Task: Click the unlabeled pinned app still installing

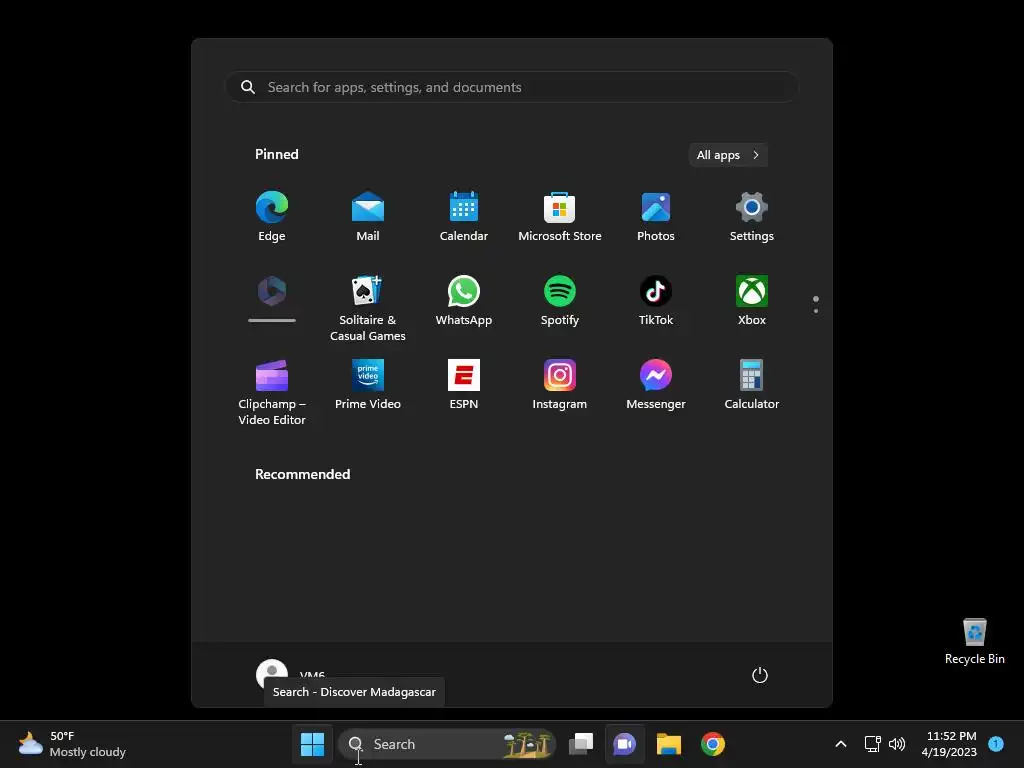Action: [272, 299]
